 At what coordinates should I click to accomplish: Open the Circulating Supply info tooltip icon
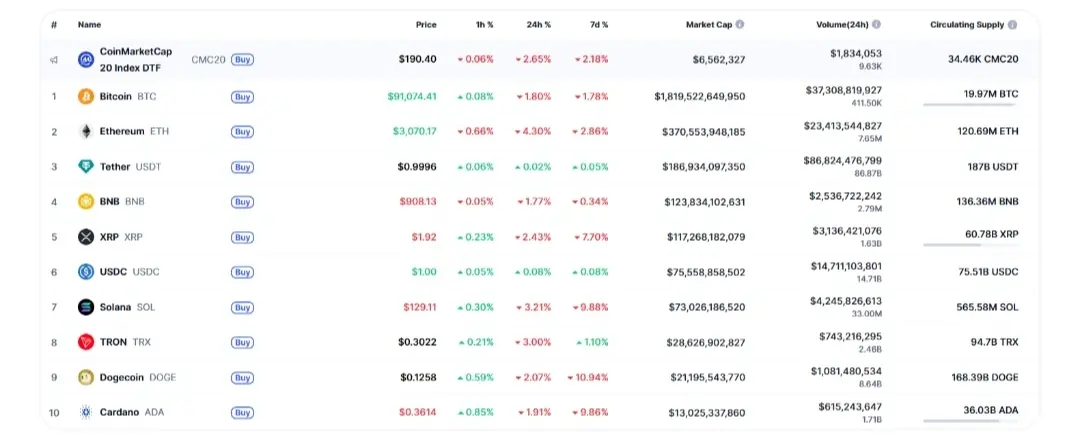pos(1012,24)
